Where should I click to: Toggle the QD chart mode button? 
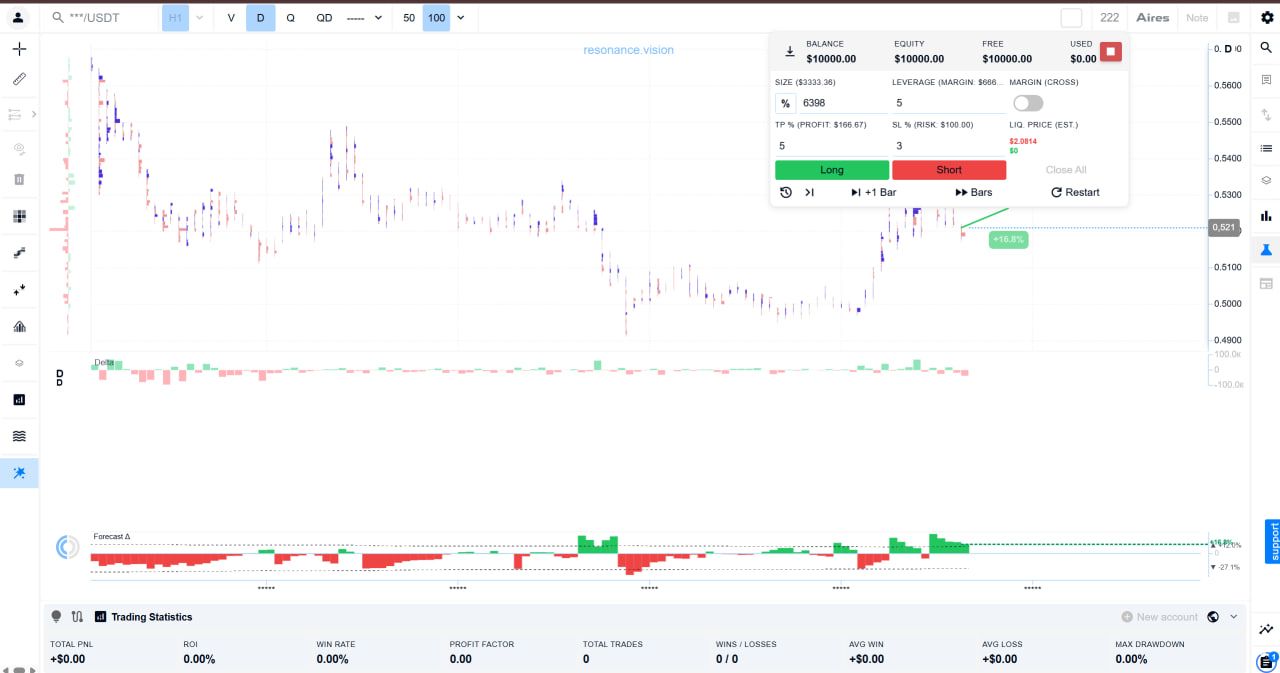point(324,18)
